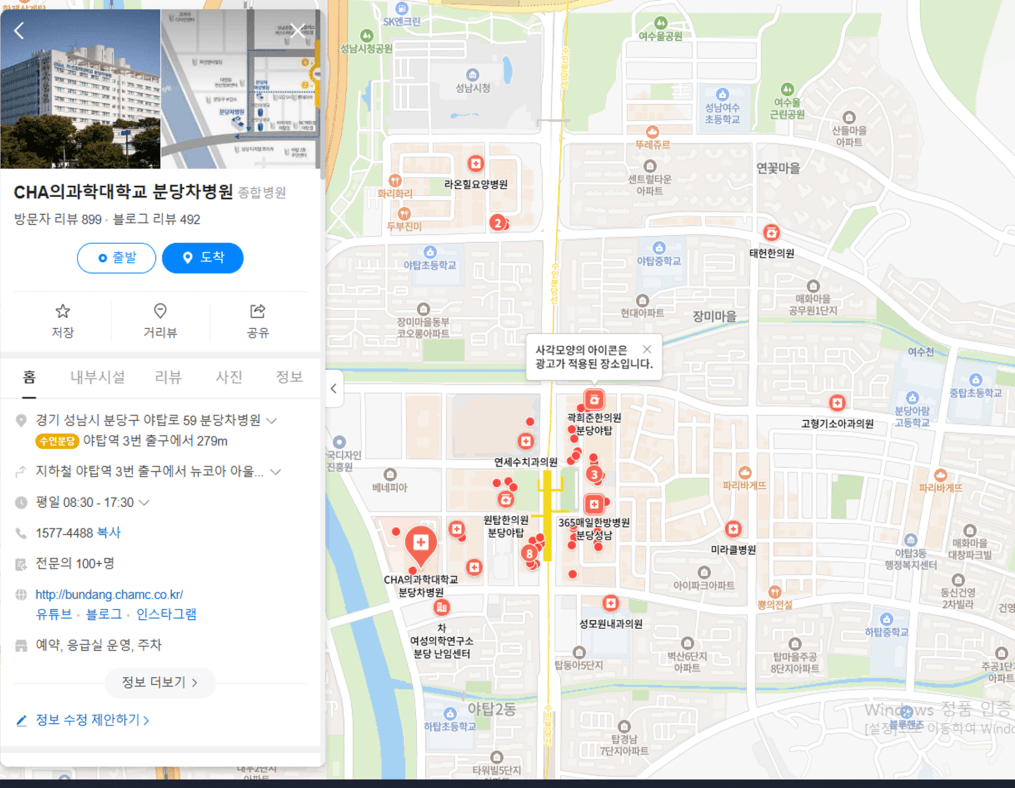This screenshot has width=1015, height=788.
Task: Open the bundang.chamc.co.kr website link
Action: 109,594
